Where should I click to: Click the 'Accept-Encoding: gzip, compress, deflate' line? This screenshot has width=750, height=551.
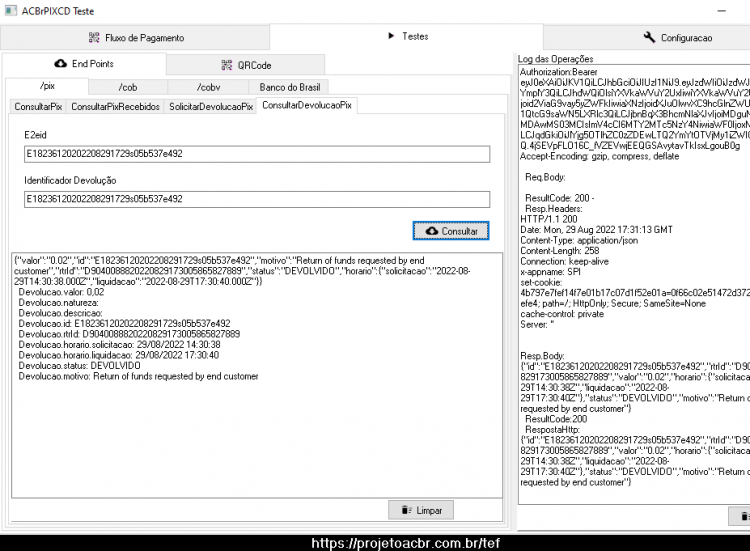(599, 156)
